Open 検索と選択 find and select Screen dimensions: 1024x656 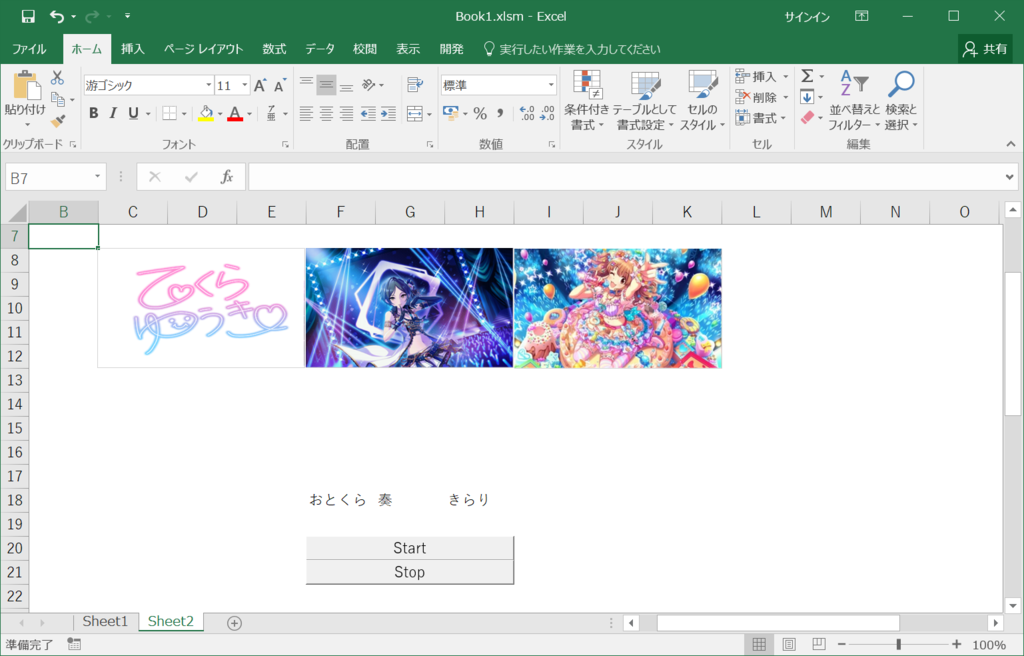pos(902,100)
